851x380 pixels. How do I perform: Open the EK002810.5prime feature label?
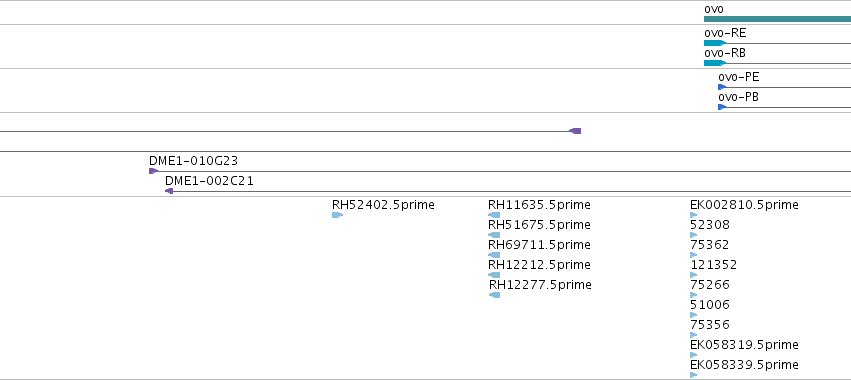click(x=744, y=205)
